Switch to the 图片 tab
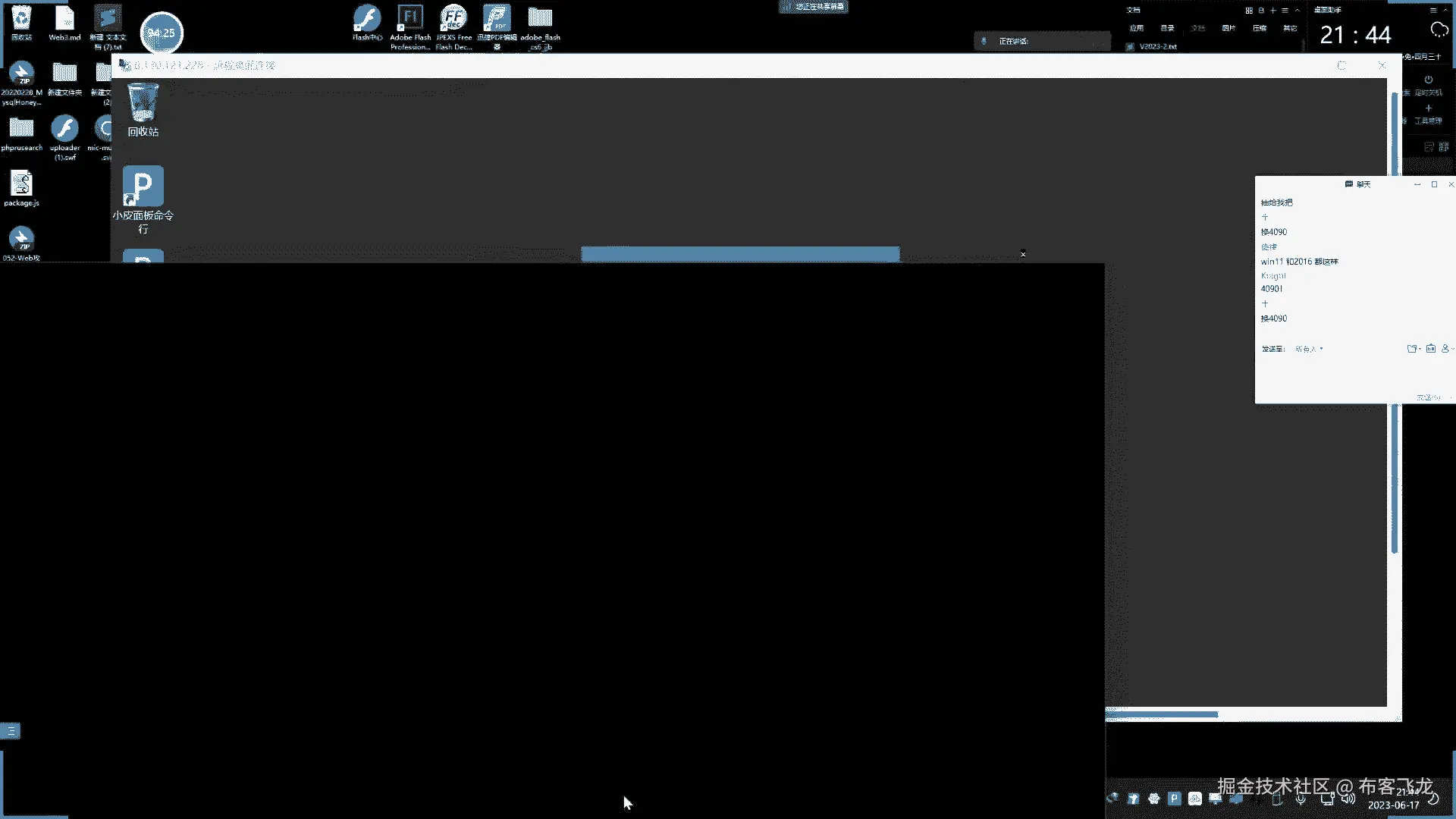The width and height of the screenshot is (1456, 819). (x=1228, y=28)
